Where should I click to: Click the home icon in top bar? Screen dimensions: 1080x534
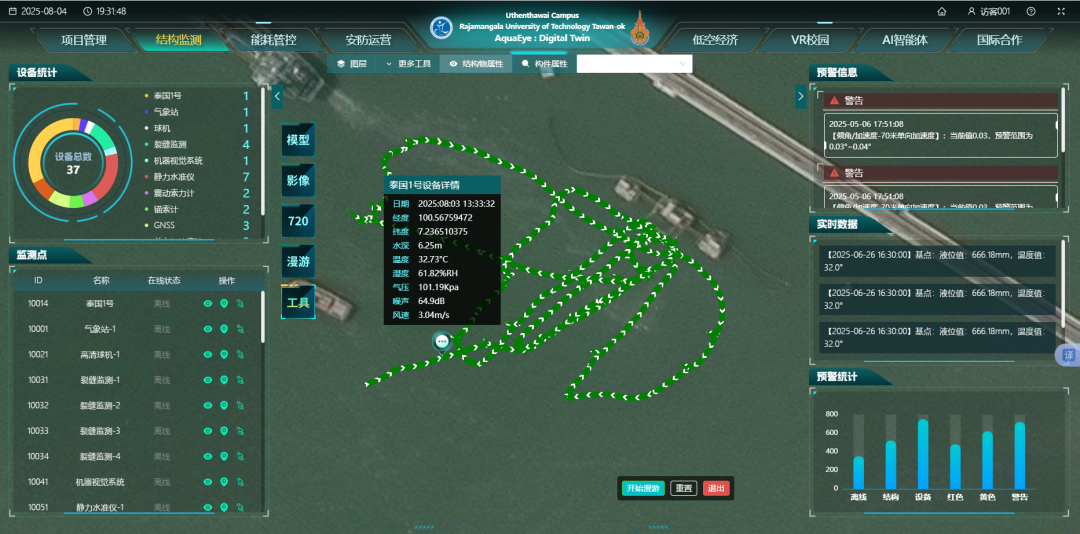(941, 11)
